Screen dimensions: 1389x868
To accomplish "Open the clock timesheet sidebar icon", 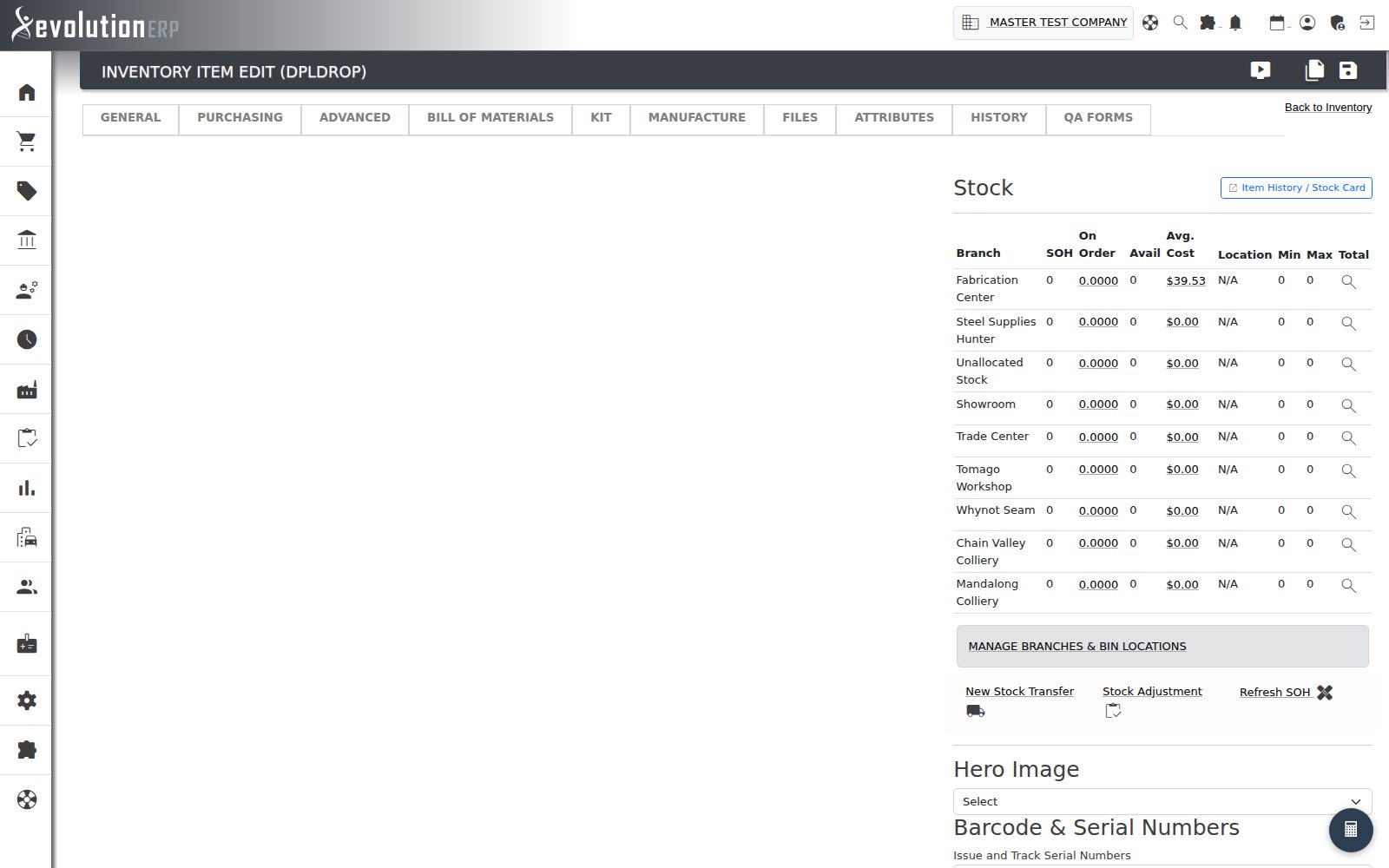I will (27, 339).
